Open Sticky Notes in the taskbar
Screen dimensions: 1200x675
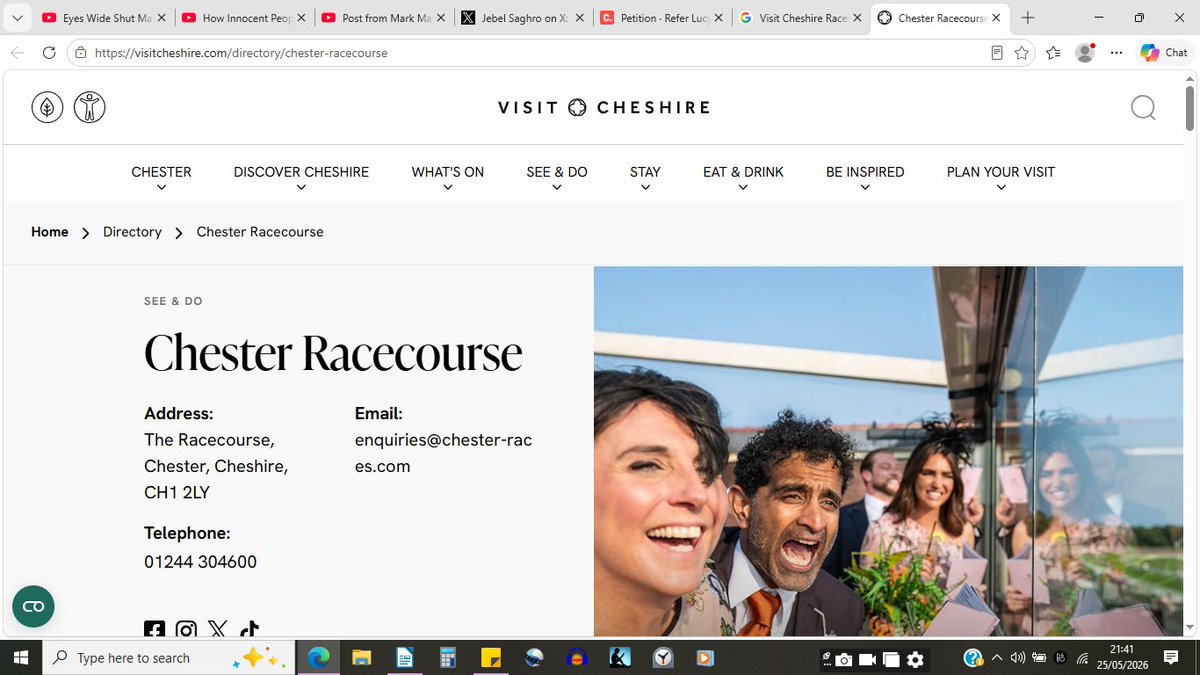click(491, 658)
